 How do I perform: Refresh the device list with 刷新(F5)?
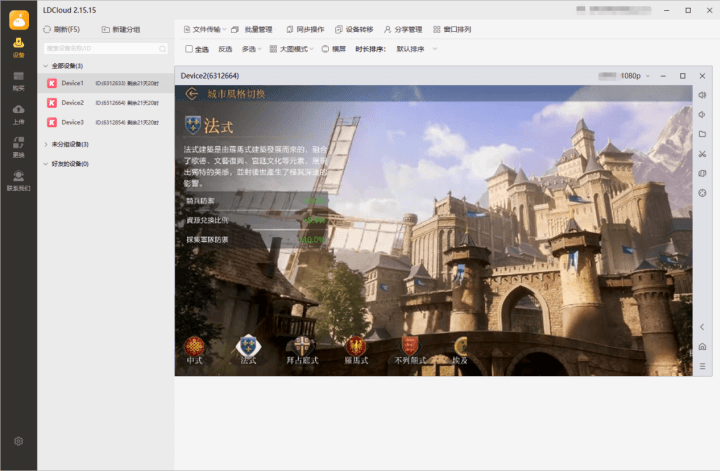tap(62, 29)
